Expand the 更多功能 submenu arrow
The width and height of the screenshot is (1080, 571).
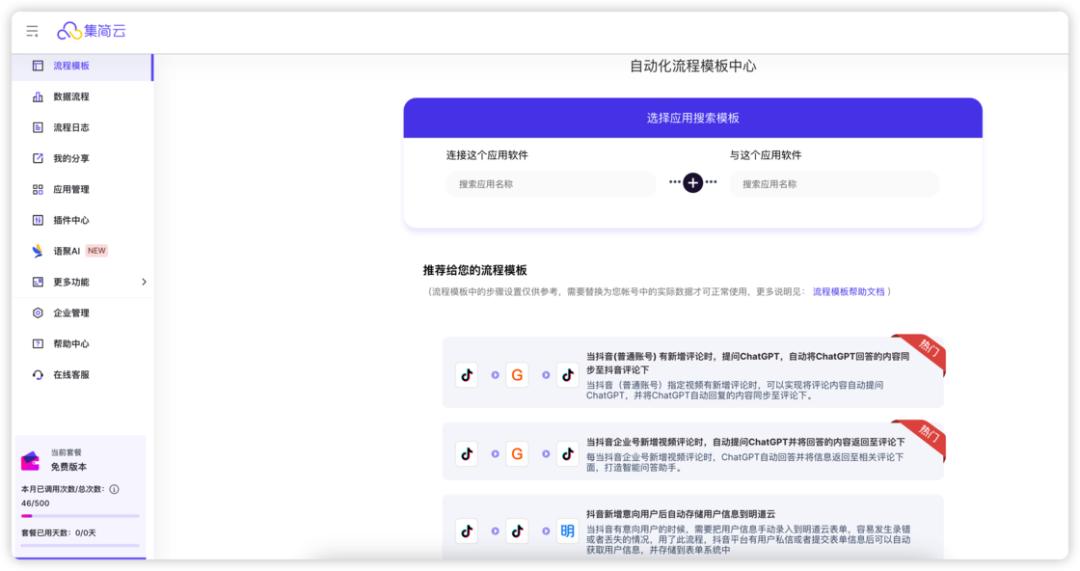tap(143, 282)
